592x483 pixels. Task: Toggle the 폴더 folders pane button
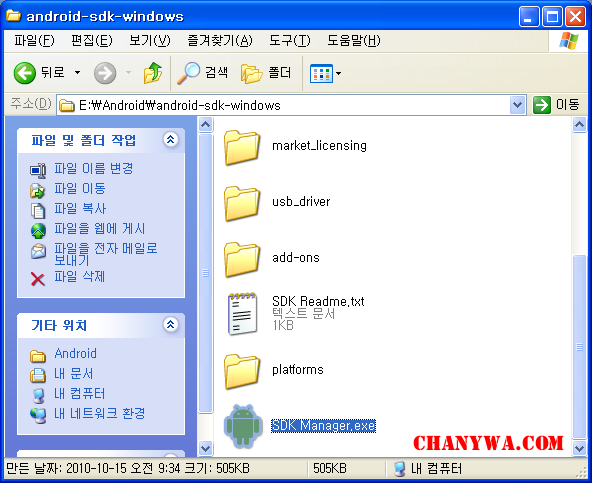[266, 73]
